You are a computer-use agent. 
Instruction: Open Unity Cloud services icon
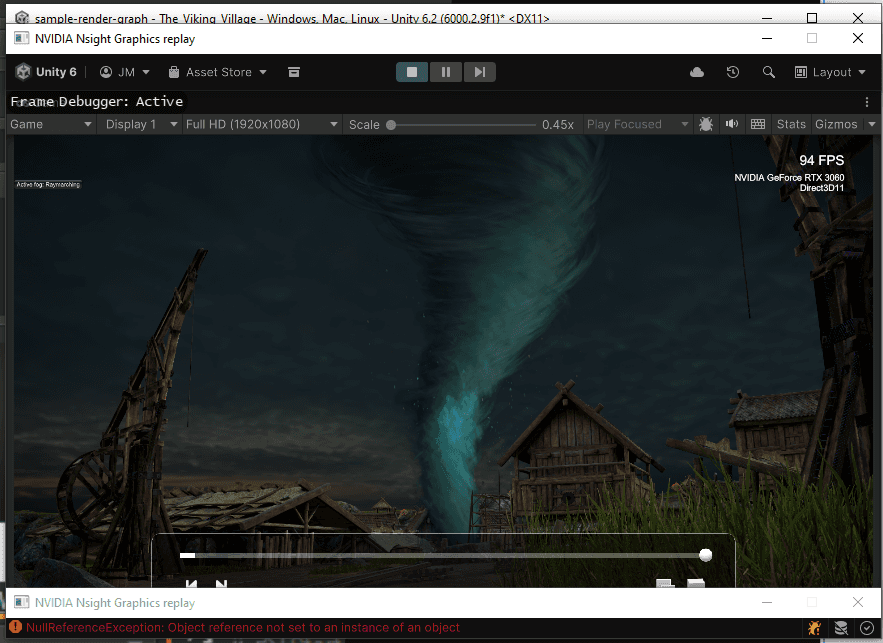tap(697, 72)
